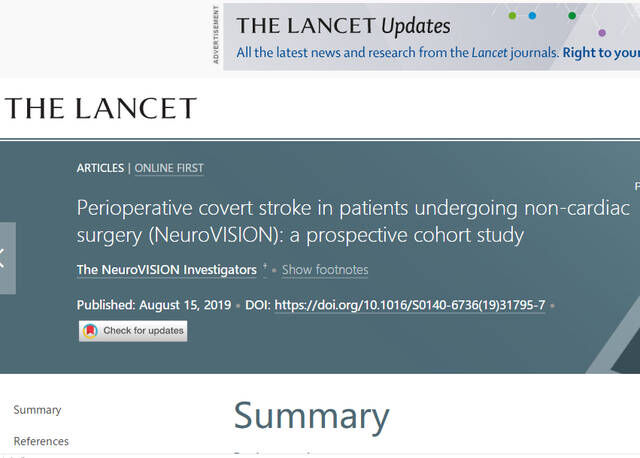Click the large Summary section heading
Viewport: 640px width, 458px height.
pyautogui.click(x=311, y=416)
